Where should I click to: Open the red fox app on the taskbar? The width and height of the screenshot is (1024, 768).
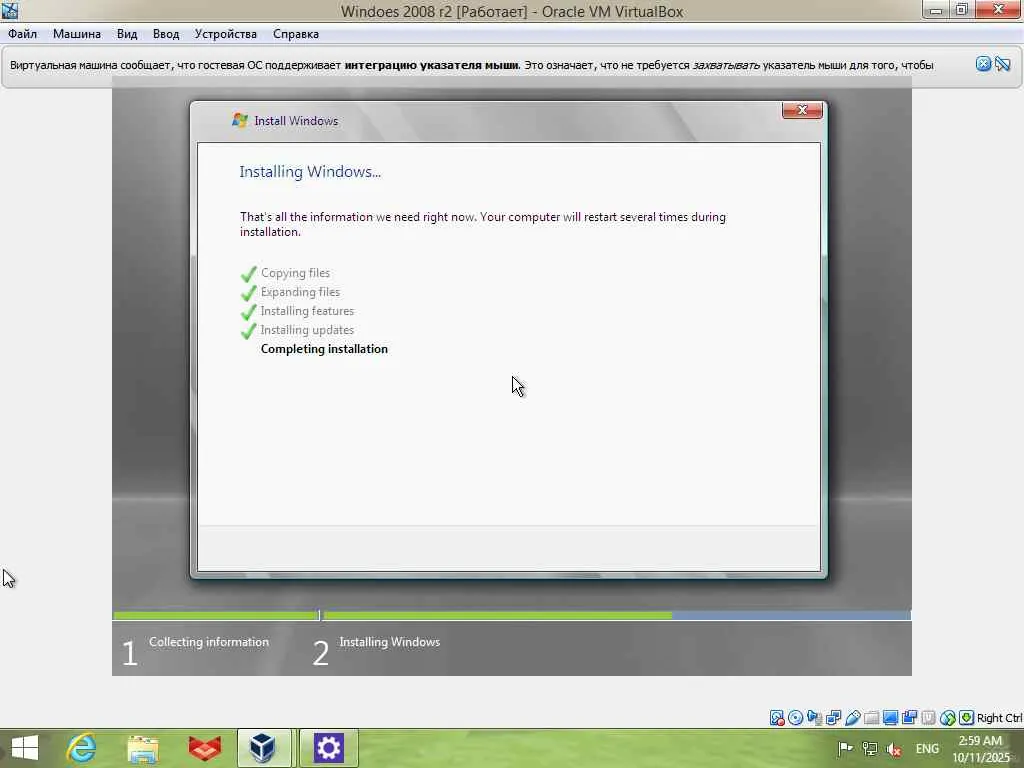(x=204, y=748)
